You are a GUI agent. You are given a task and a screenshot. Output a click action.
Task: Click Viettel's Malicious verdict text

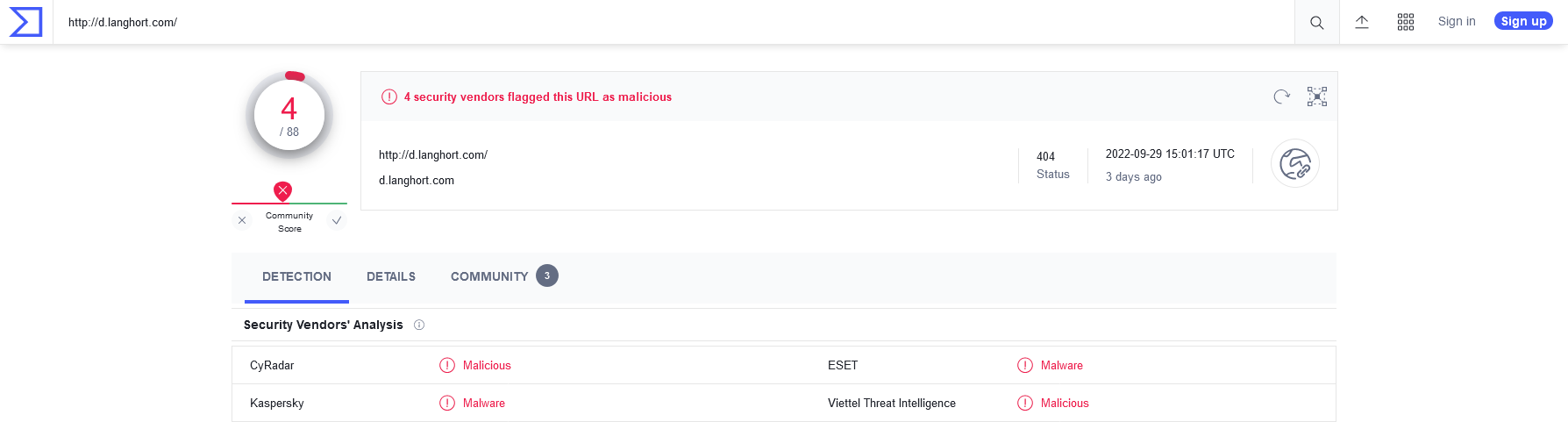1065,404
